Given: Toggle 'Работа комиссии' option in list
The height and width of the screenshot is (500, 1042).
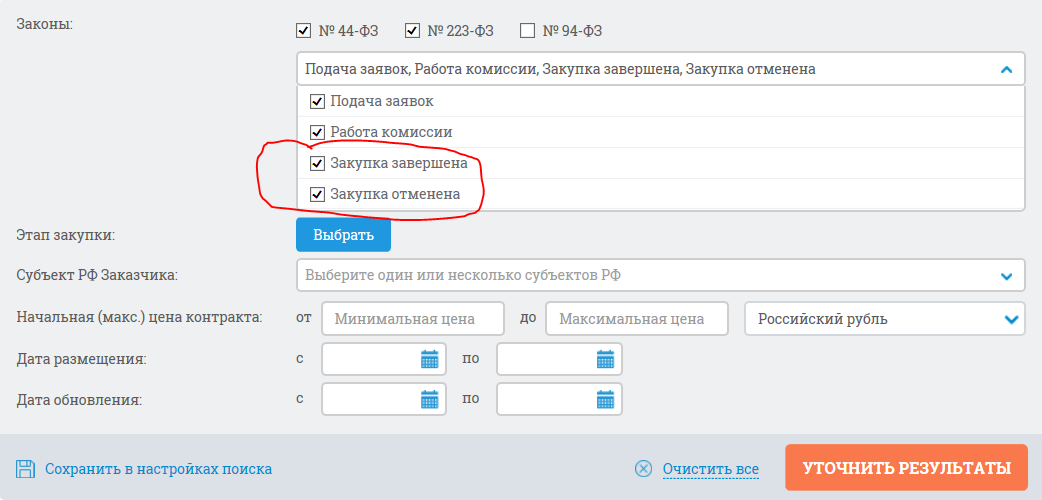Looking at the screenshot, I should point(318,132).
